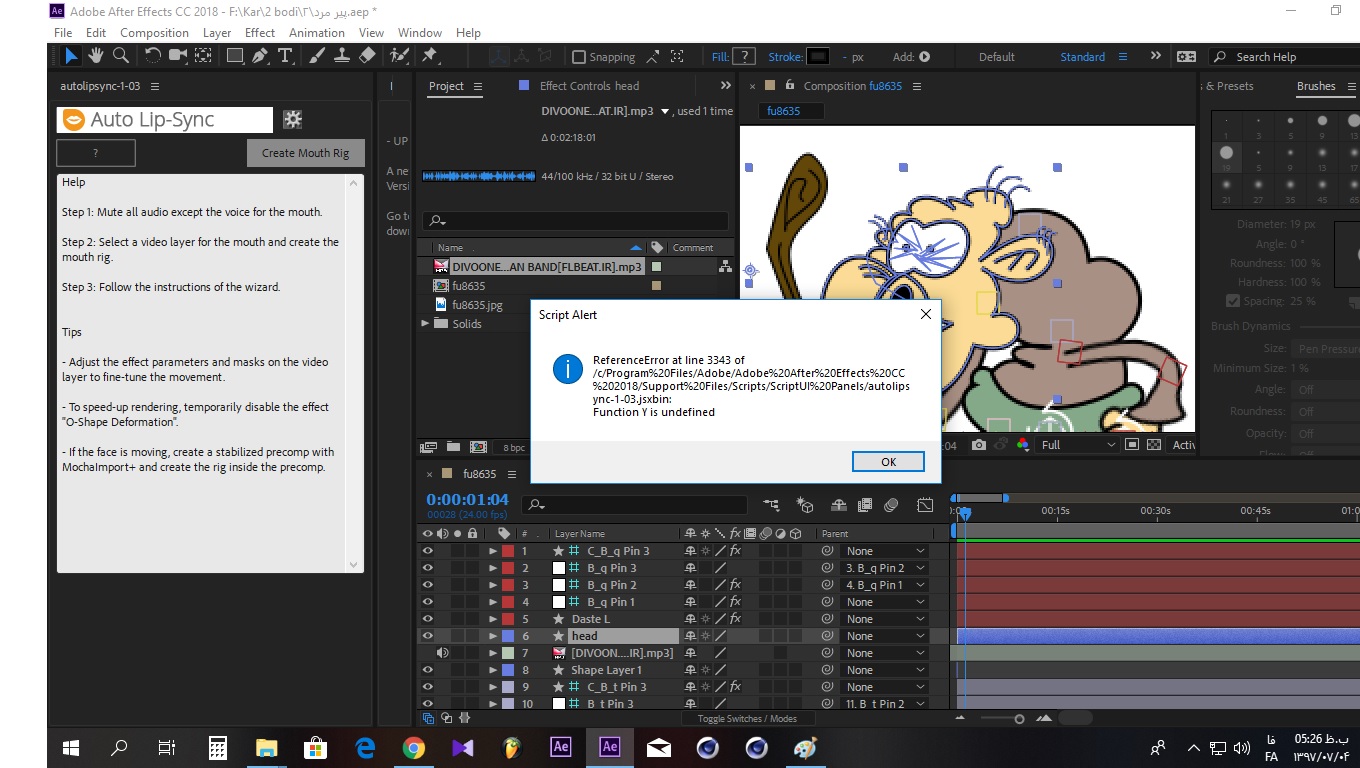The width and height of the screenshot is (1360, 768).
Task: Open Show Channel color management icon
Action: click(1022, 445)
